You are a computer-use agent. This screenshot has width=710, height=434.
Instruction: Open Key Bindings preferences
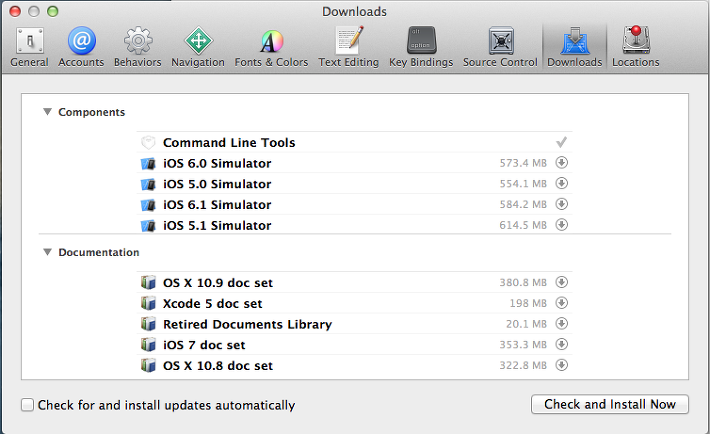point(421,47)
